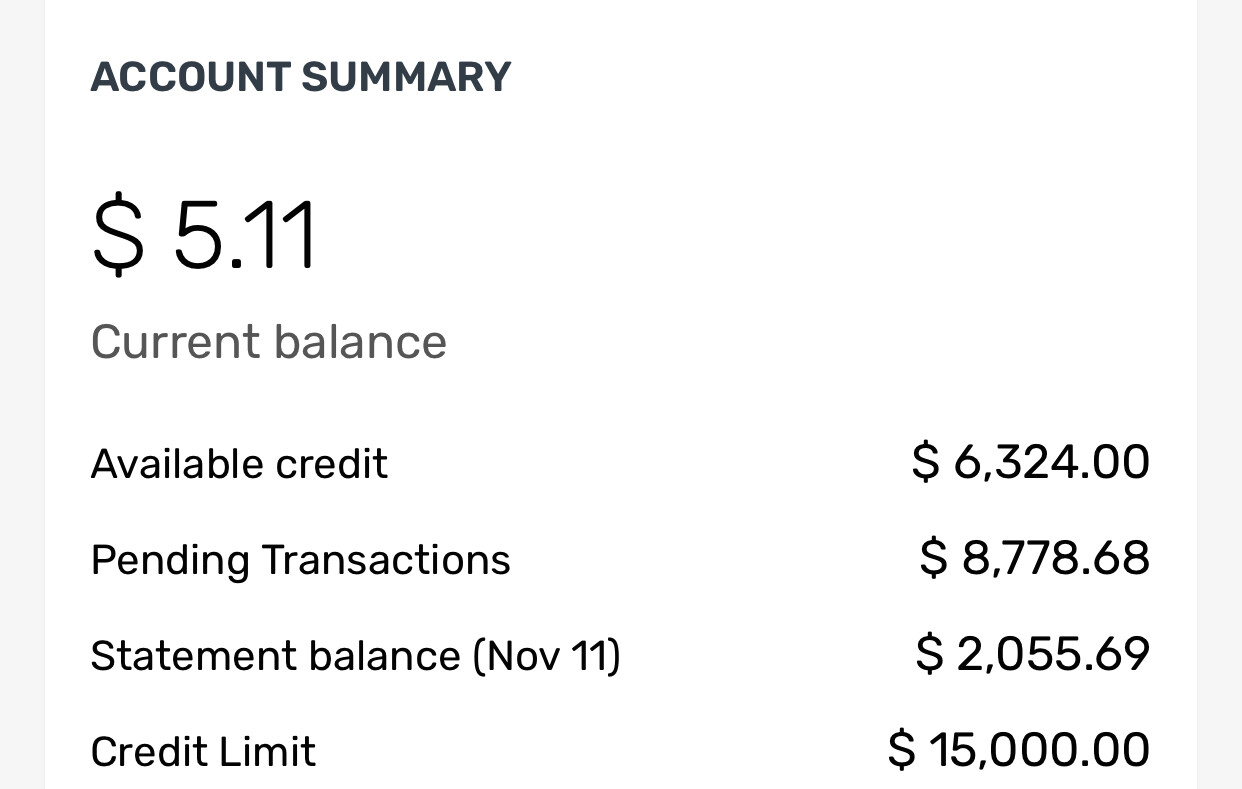The image size is (1242, 789).
Task: Open Pending Transactions label
Action: (300, 560)
